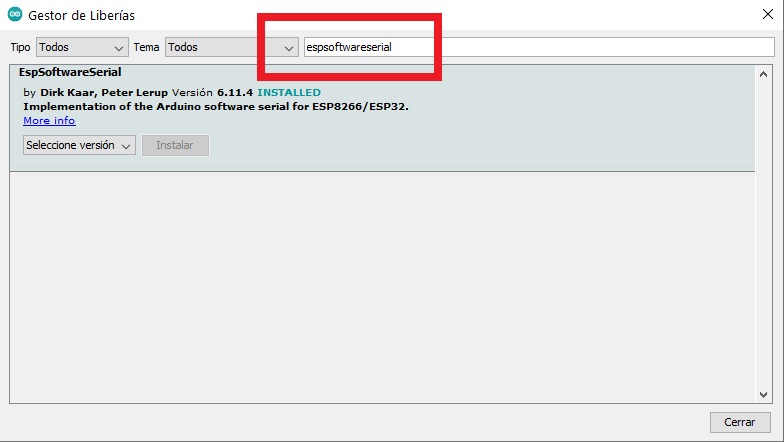Open the Tipo filter dropdown

pyautogui.click(x=82, y=47)
